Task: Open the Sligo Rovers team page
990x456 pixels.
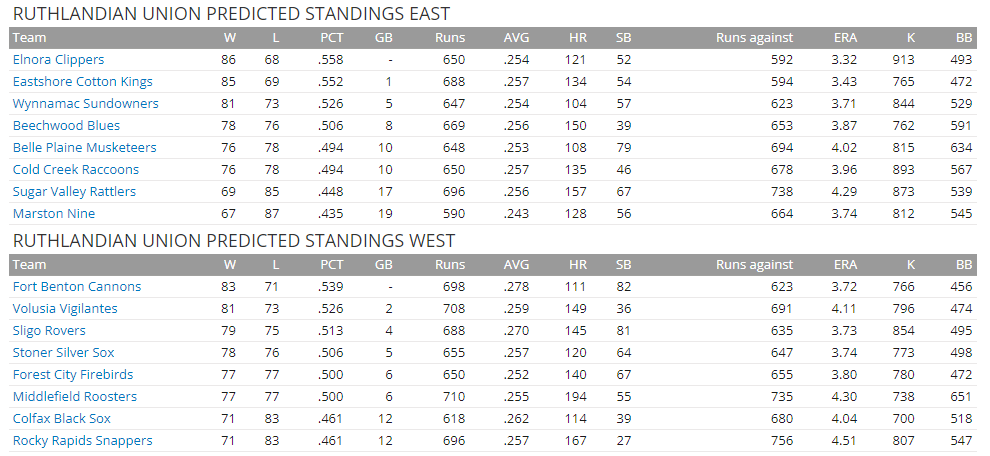Action: click(x=49, y=331)
